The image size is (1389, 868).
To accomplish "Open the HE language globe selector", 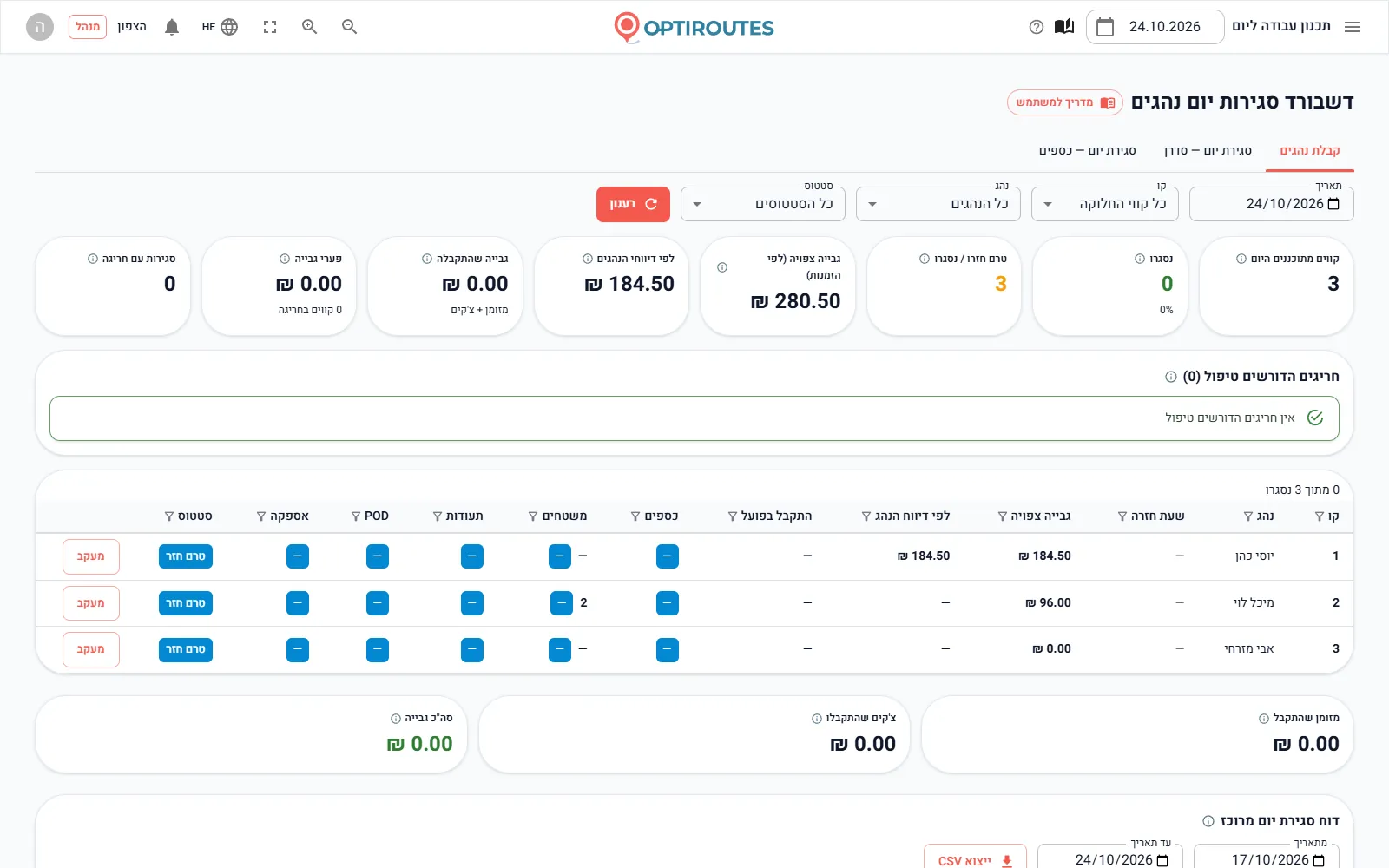I will 220,27.
